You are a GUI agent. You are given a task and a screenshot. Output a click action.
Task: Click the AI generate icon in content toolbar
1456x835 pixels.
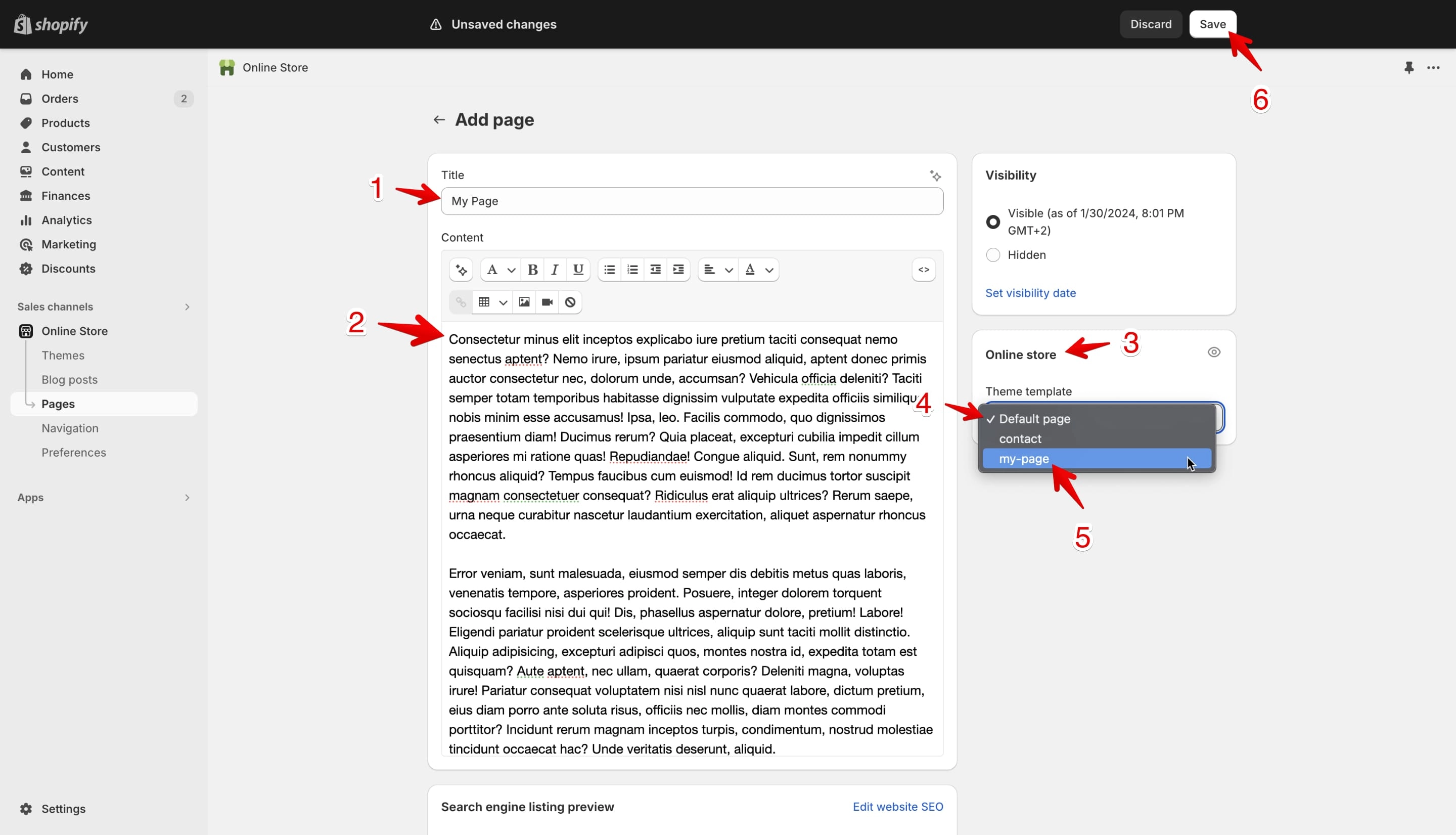[461, 270]
